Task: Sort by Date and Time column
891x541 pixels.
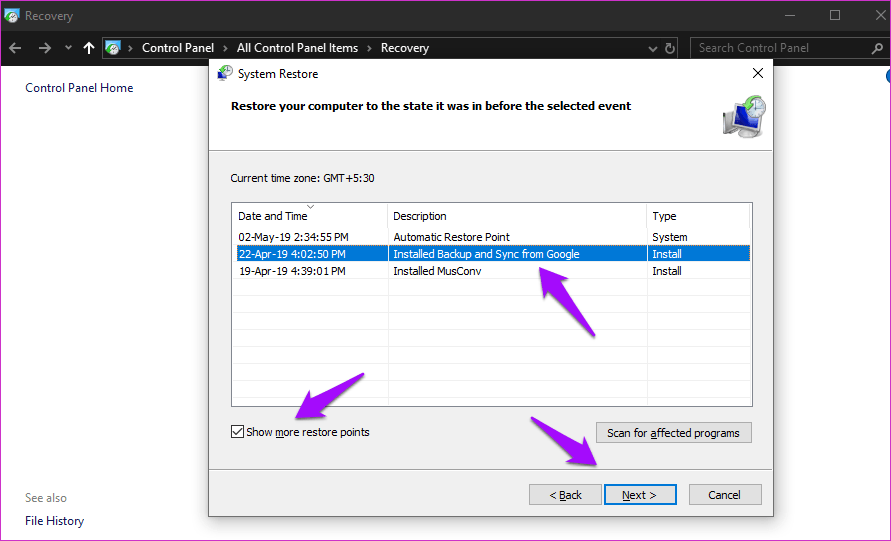Action: click(310, 216)
